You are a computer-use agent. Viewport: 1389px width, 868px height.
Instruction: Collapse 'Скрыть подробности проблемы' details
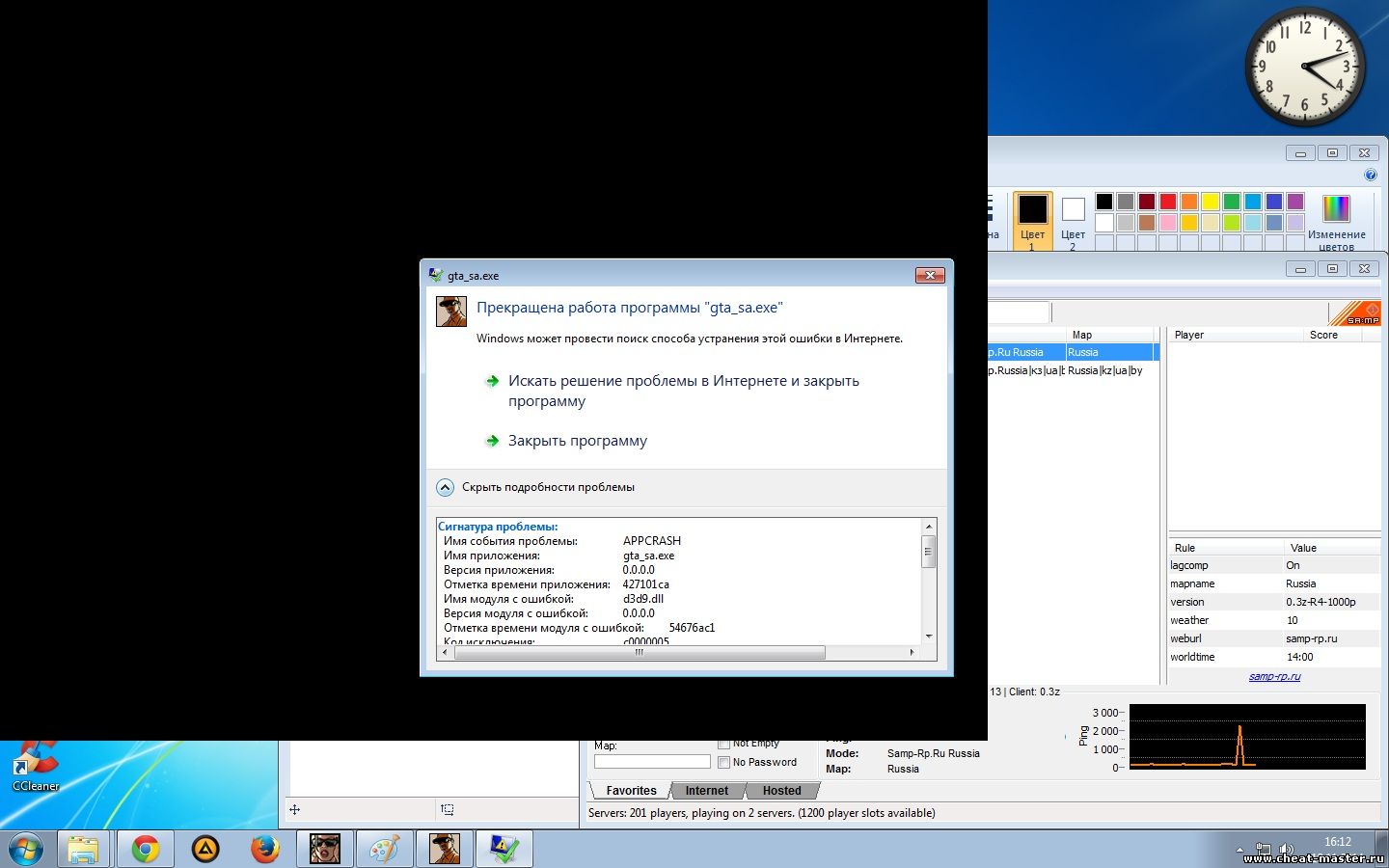click(548, 487)
